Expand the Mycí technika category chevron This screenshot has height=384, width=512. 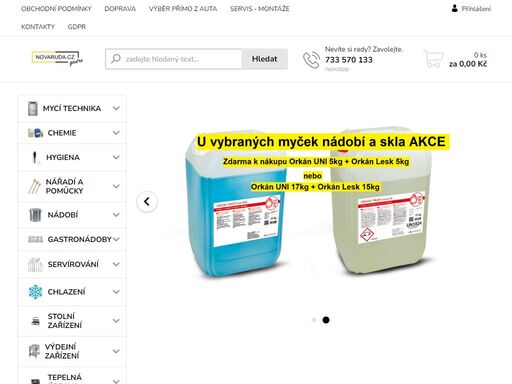tap(116, 108)
